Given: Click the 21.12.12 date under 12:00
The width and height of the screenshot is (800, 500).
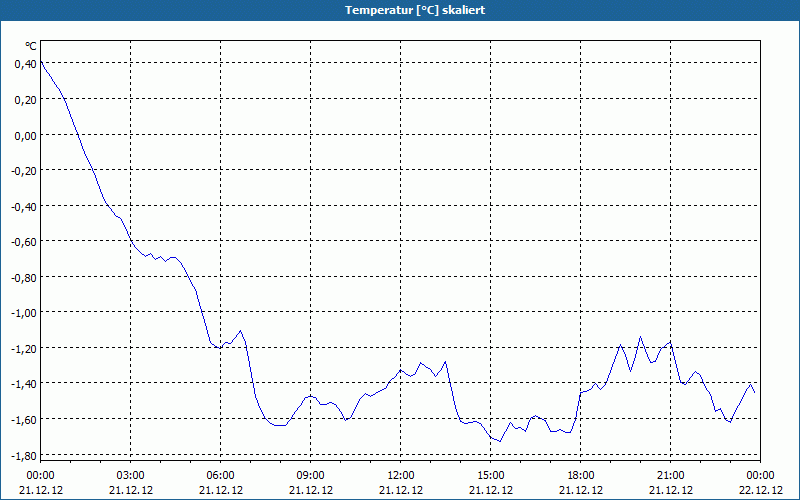Looking at the screenshot, I should tap(401, 490).
